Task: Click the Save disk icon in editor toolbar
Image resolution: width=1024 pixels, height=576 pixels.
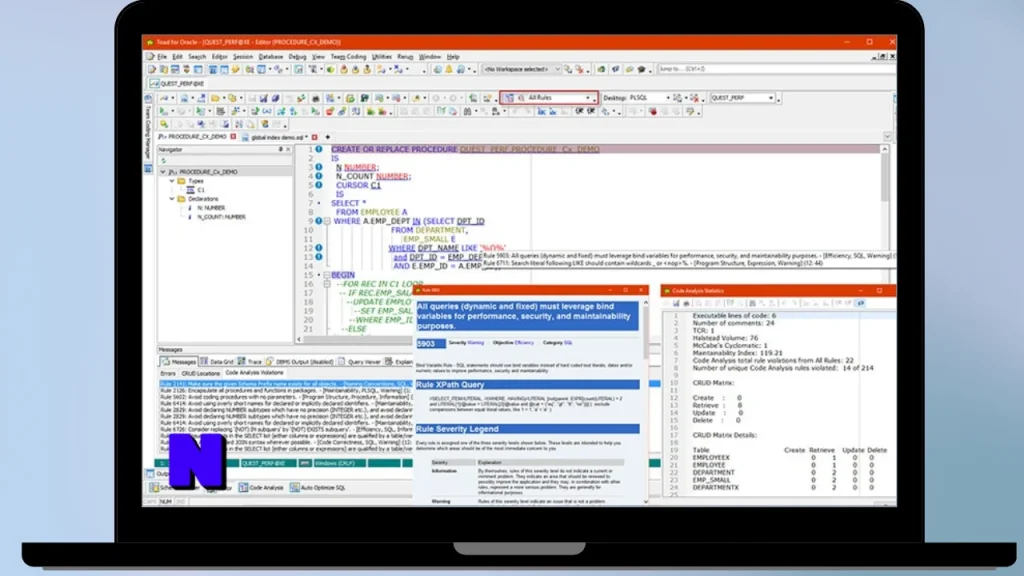Action: (x=264, y=98)
